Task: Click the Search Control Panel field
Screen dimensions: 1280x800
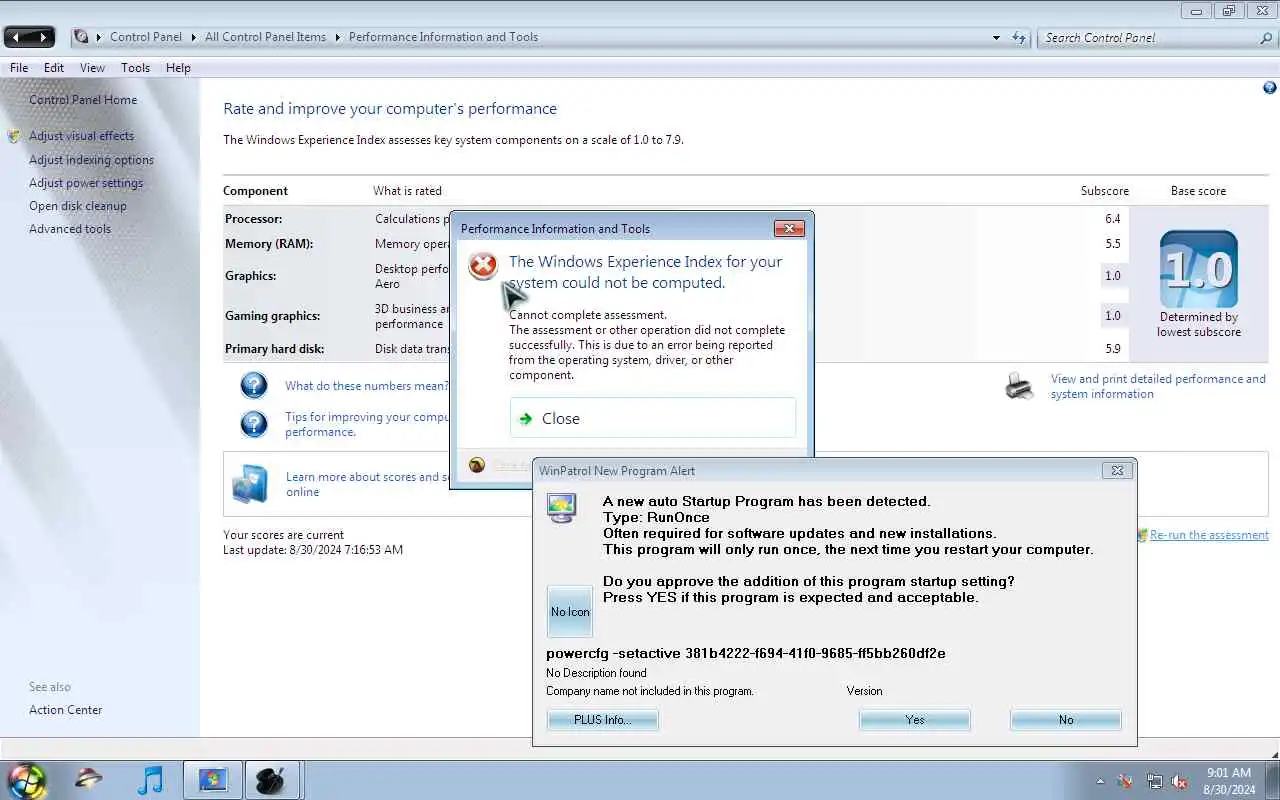Action: click(x=1150, y=38)
